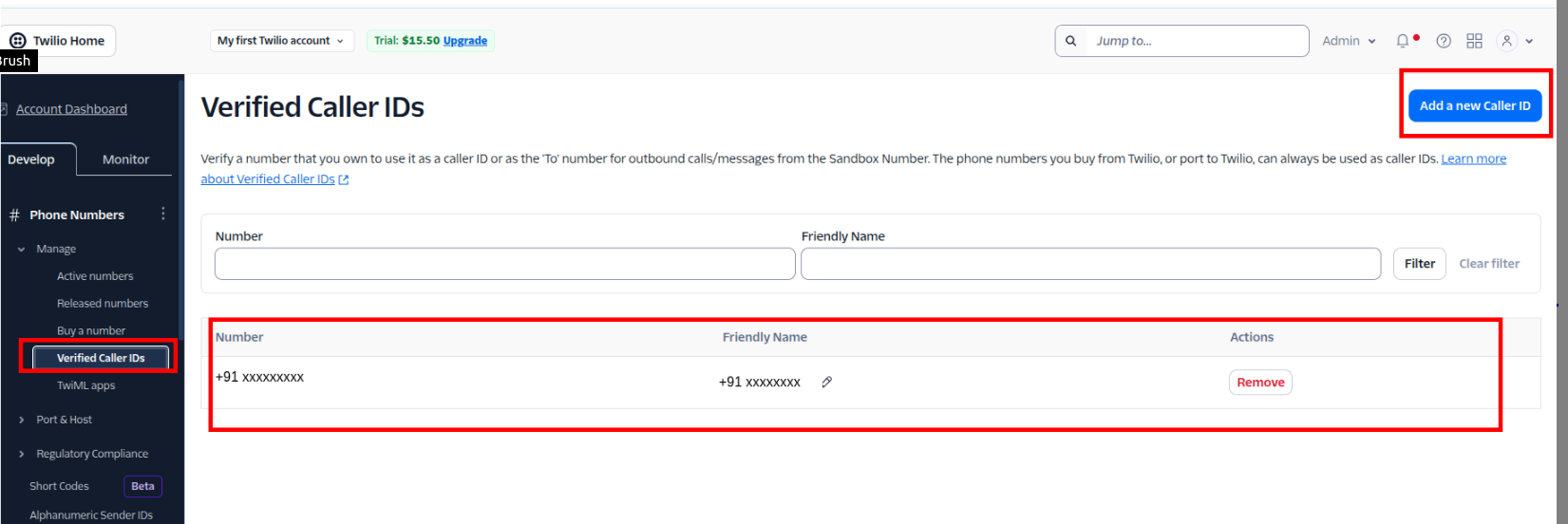This screenshot has width=1568, height=524.
Task: Expand the Regulatory Compliance section
Action: 21,454
